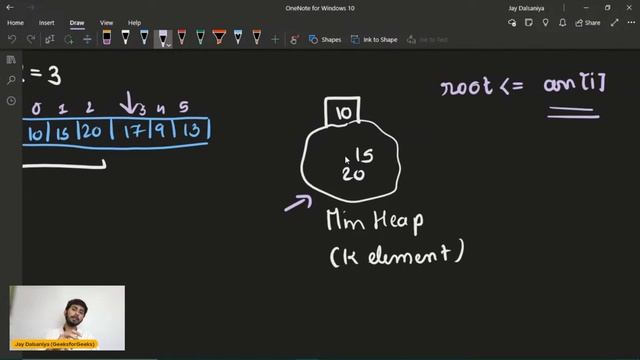640x360 pixels.
Task: Open the View tab
Action: (106, 23)
